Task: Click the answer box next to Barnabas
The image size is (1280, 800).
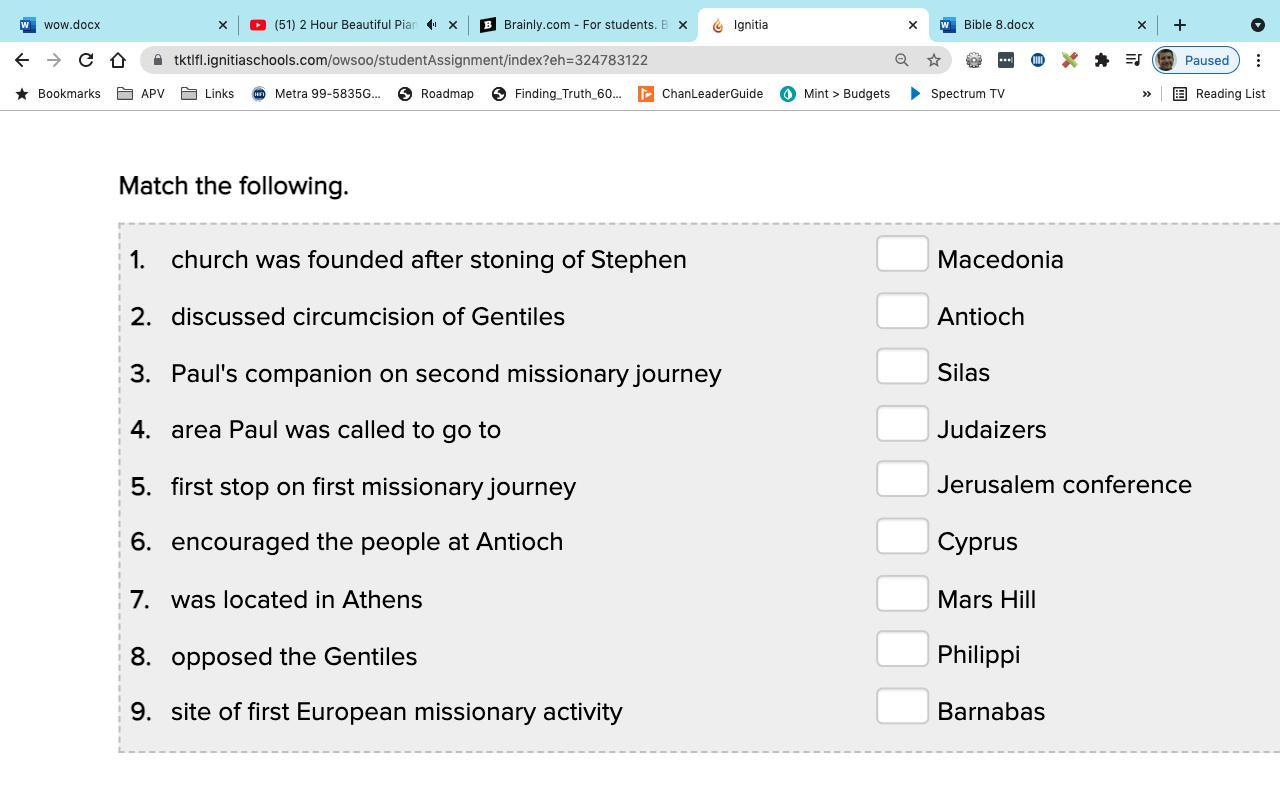Action: (x=902, y=707)
